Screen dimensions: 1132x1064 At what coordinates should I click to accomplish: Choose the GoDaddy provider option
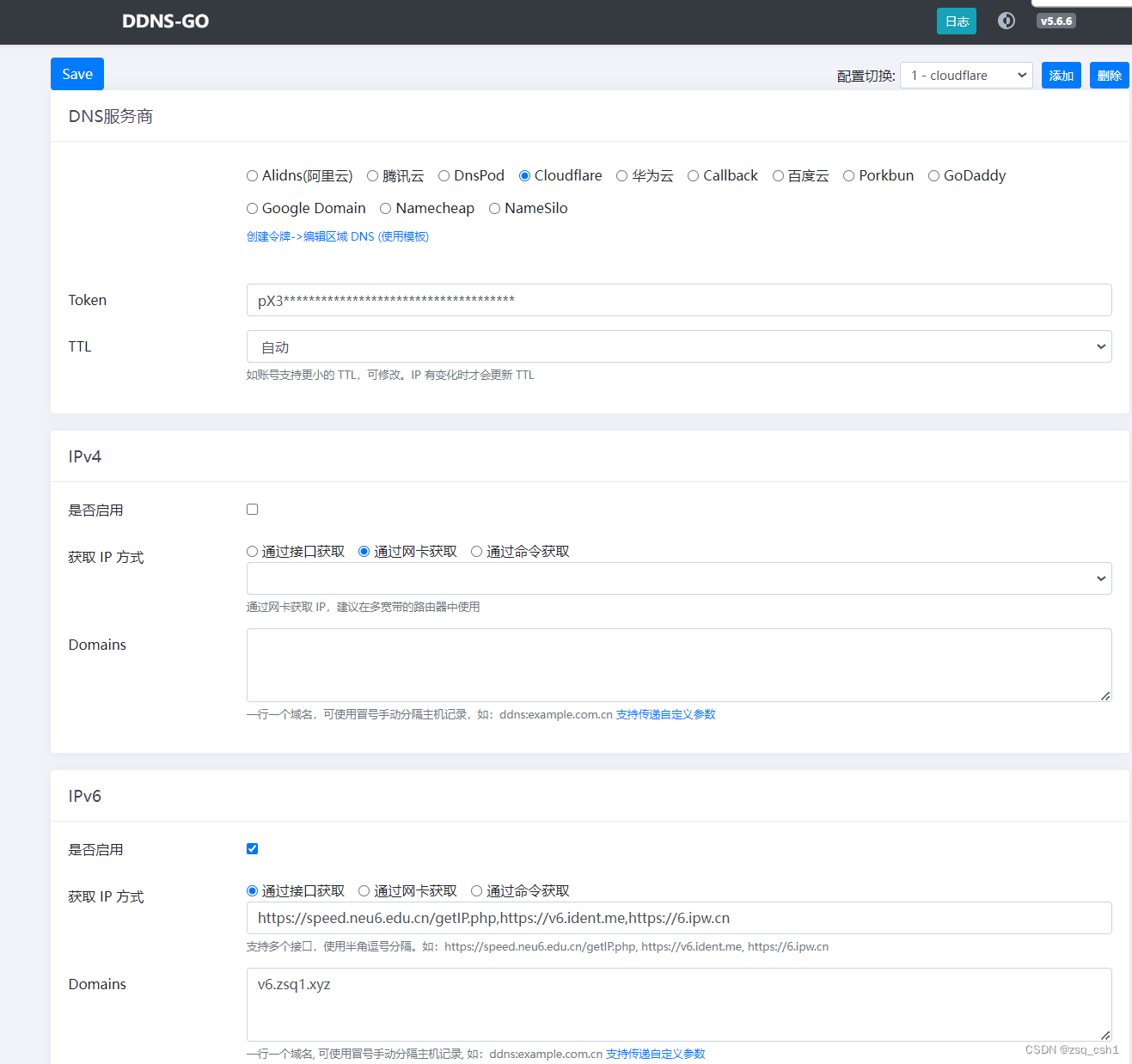(x=933, y=175)
